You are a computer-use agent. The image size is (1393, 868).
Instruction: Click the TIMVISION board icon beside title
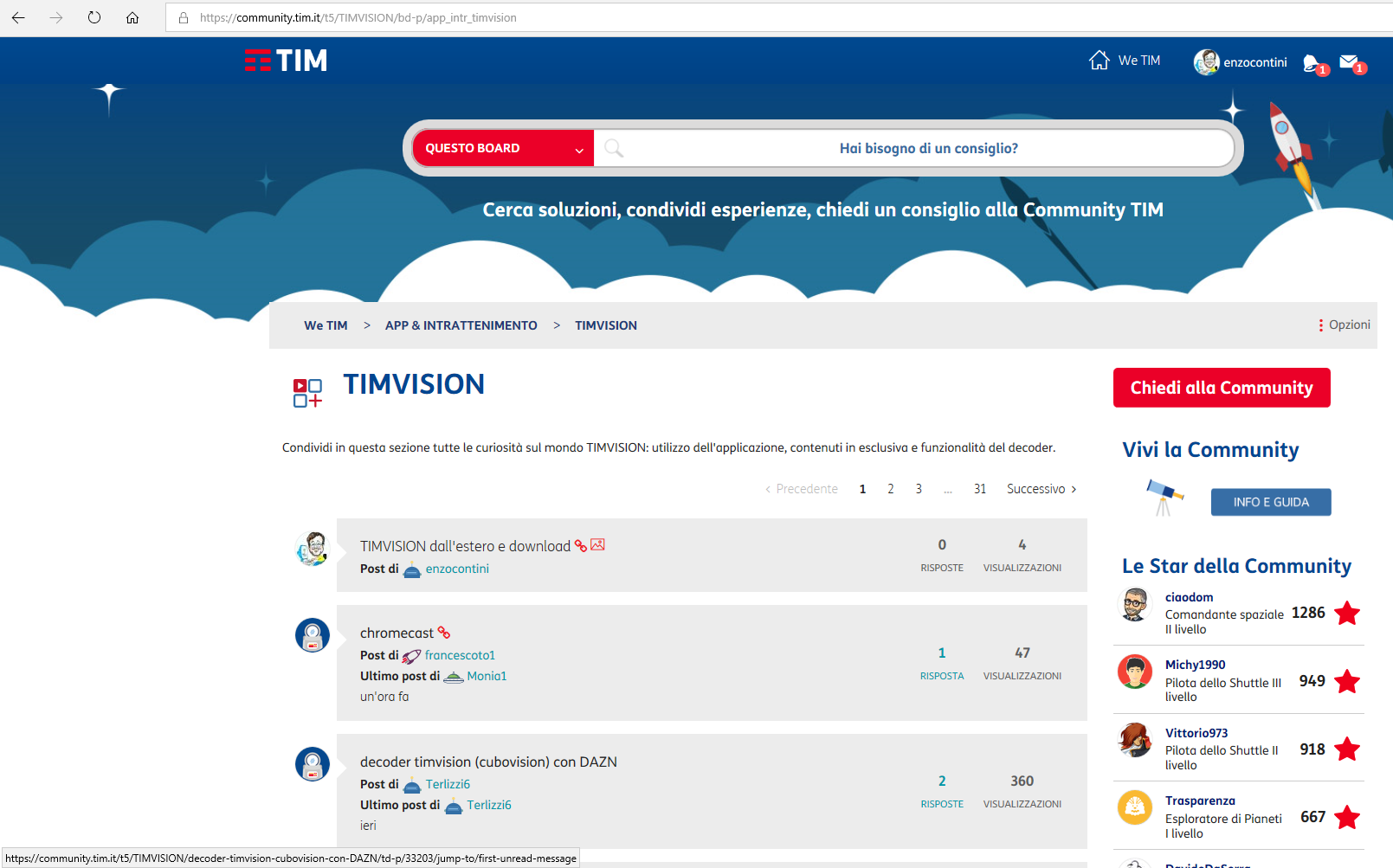307,393
